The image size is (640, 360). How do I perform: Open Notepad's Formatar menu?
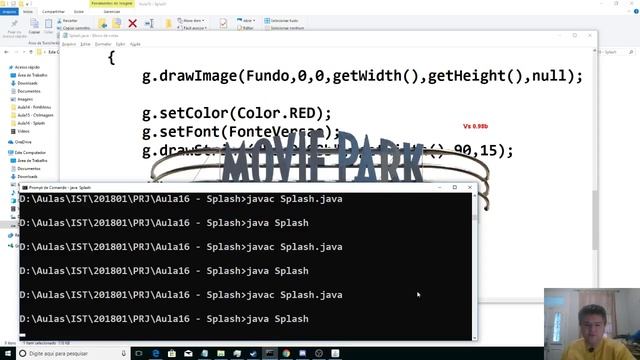pos(103,44)
